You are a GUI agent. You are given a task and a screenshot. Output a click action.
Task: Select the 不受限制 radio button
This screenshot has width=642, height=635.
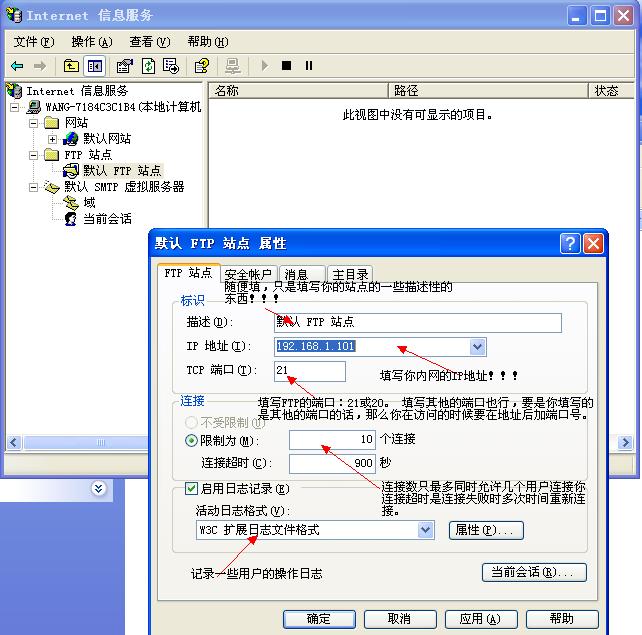(191, 422)
